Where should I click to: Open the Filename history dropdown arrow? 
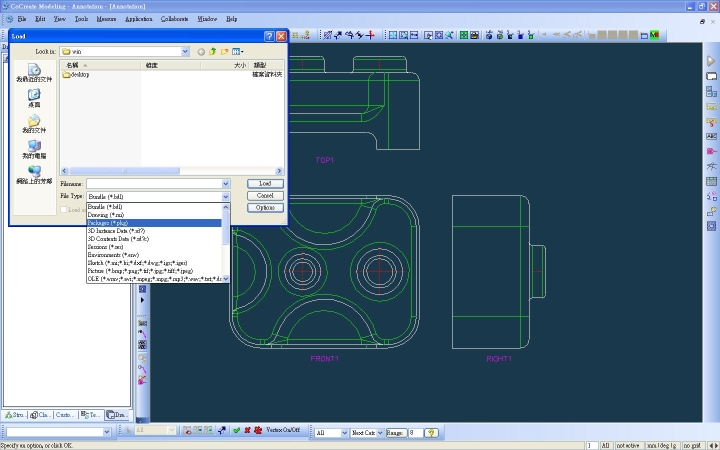225,184
